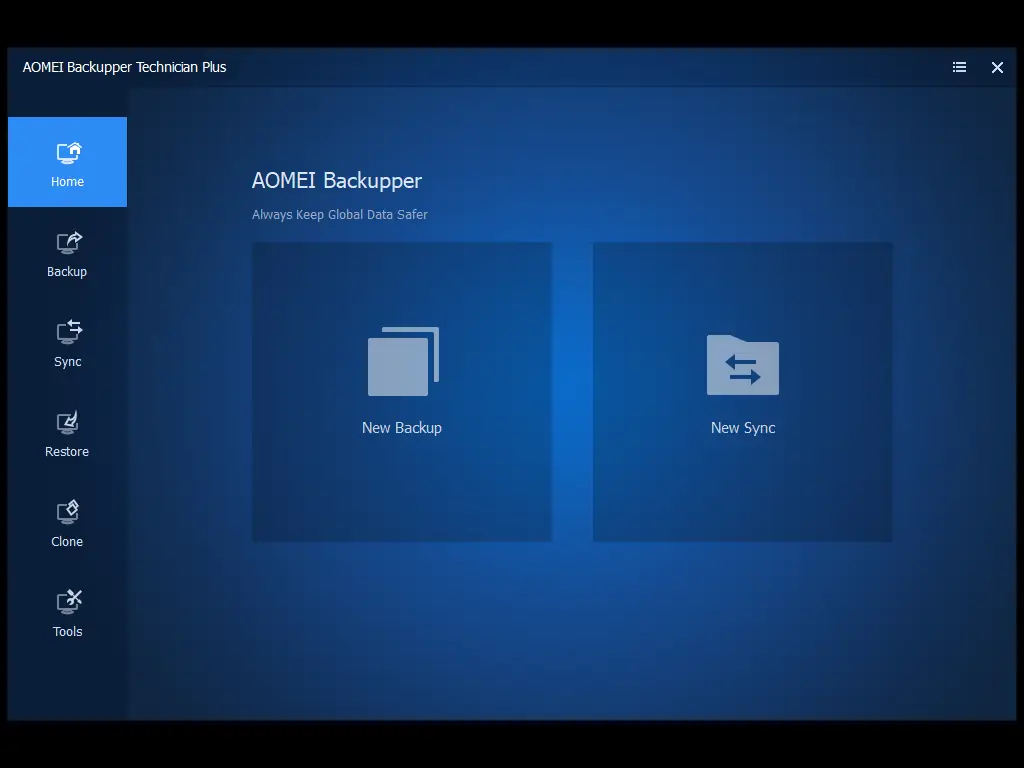Select the Sync icon in sidebar
Image resolution: width=1024 pixels, height=768 pixels.
(67, 332)
